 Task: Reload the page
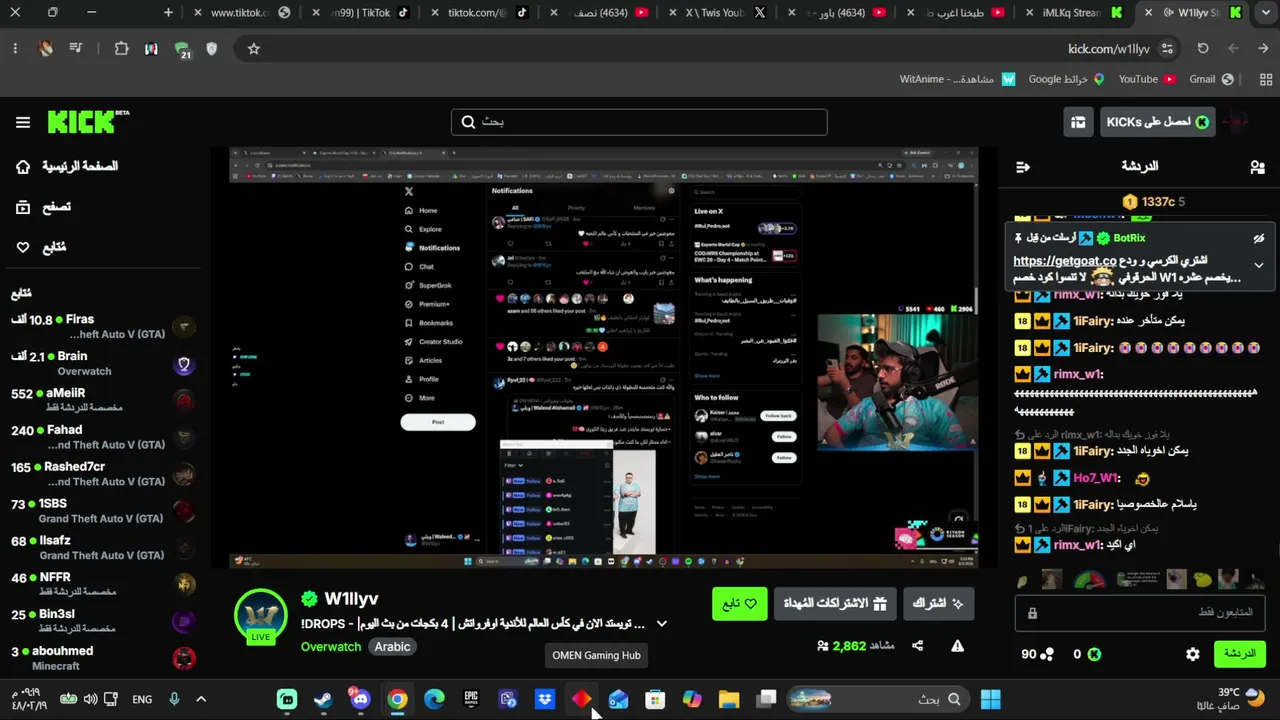tap(1203, 48)
